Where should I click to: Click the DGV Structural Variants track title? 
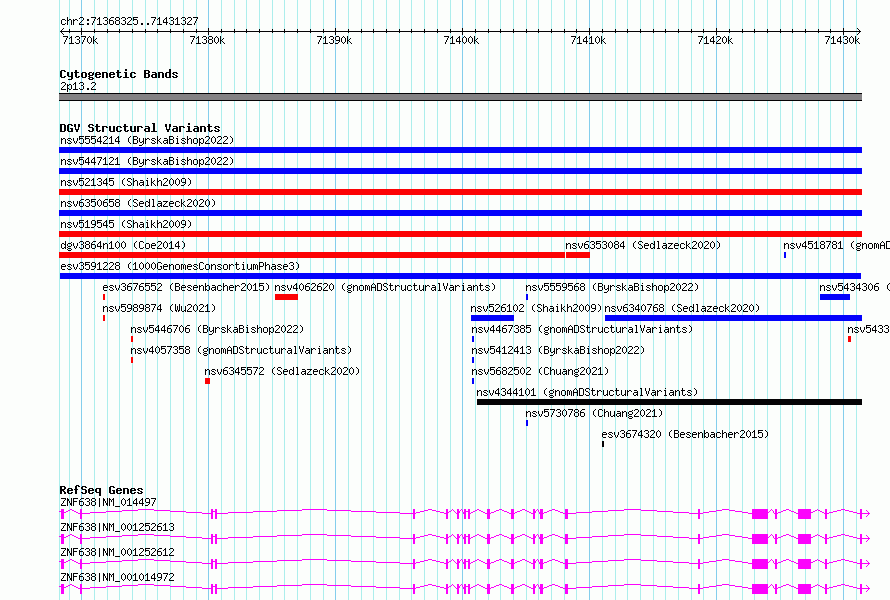click(140, 128)
